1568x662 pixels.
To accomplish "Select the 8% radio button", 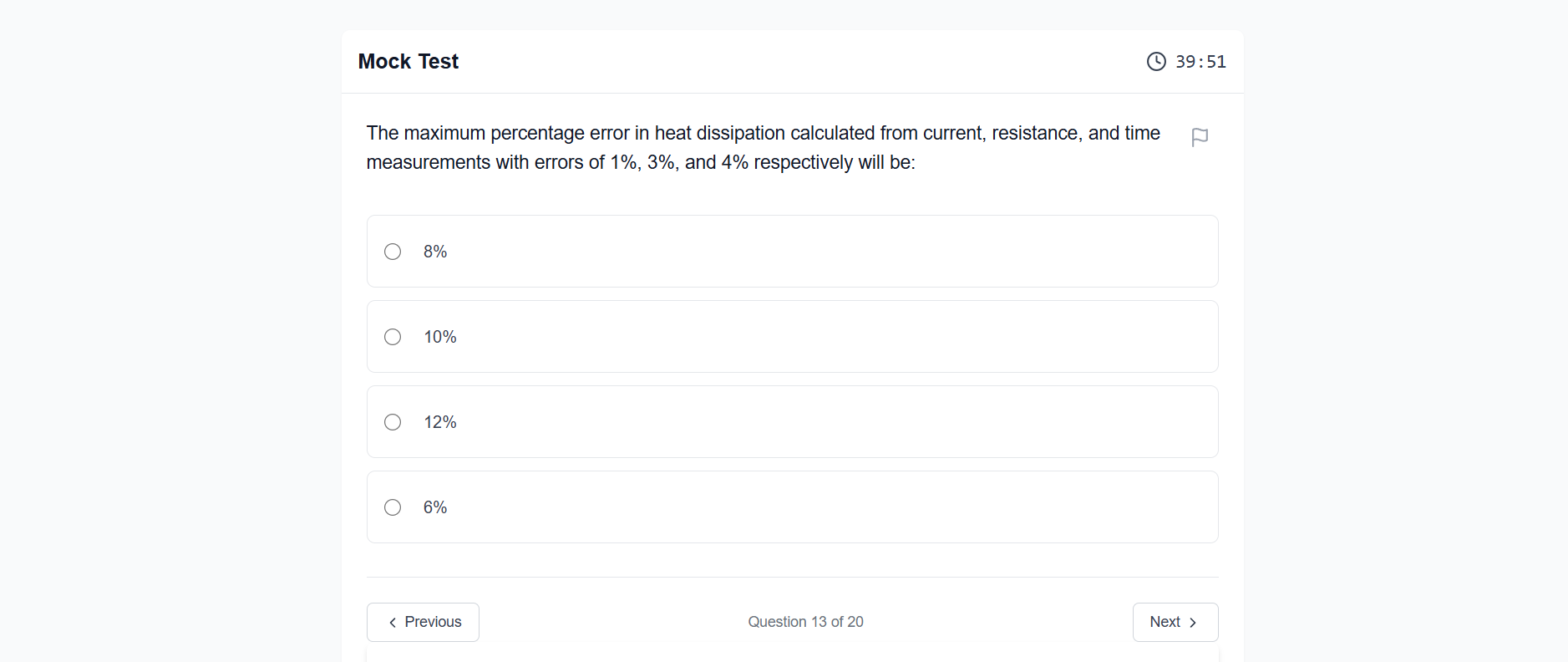I will click(393, 252).
